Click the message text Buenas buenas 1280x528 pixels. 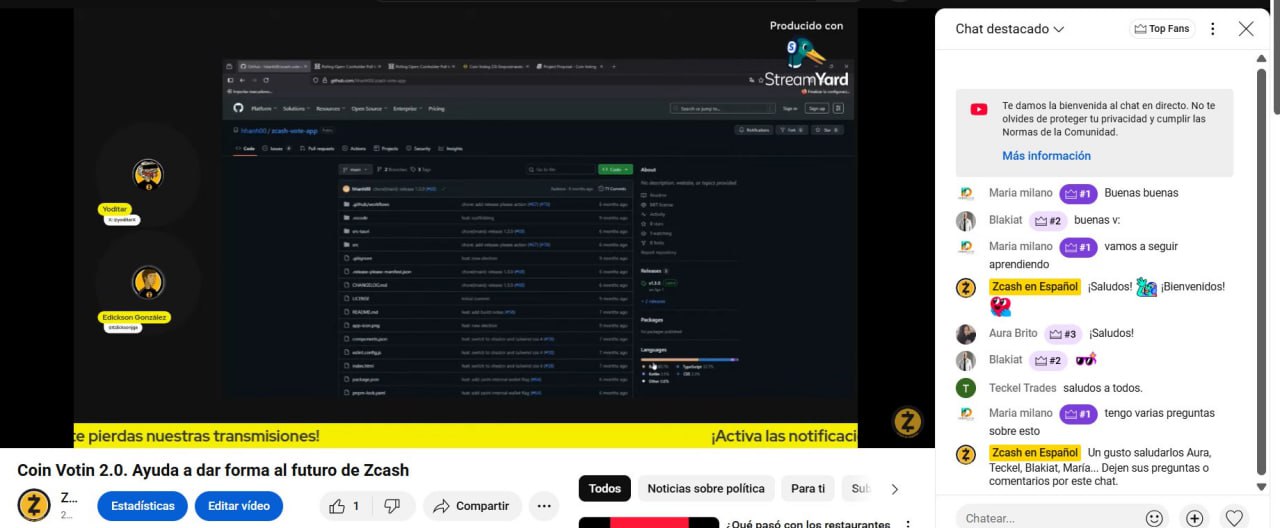pos(1141,193)
